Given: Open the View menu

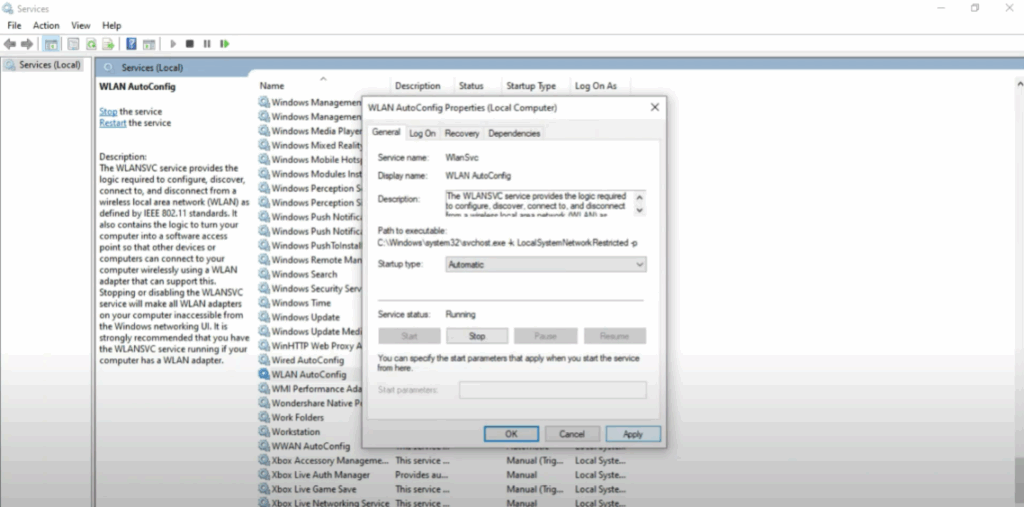Looking at the screenshot, I should click(x=81, y=25).
